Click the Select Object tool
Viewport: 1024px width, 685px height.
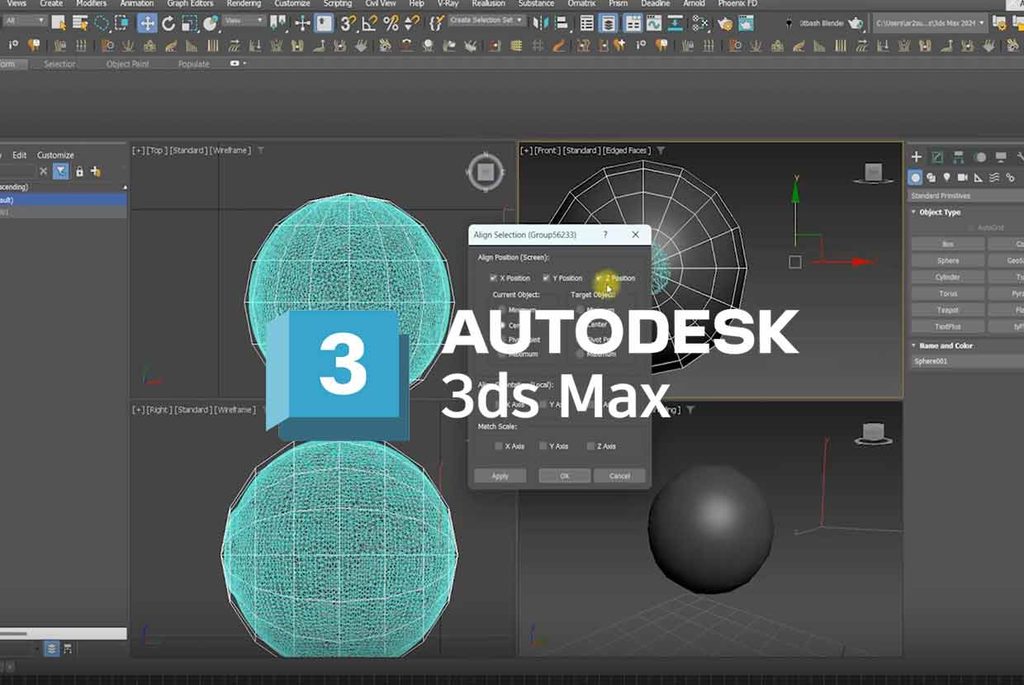pos(58,24)
